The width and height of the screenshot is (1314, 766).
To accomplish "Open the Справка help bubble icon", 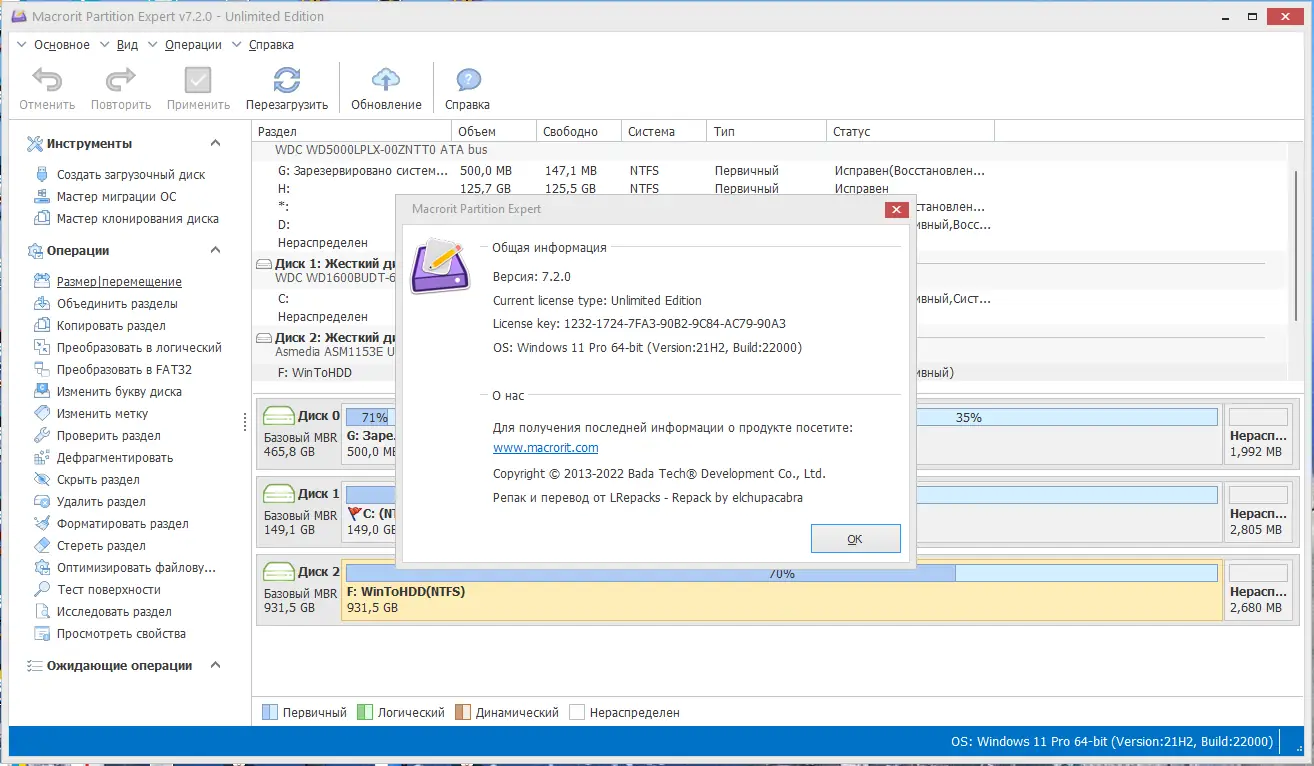I will pyautogui.click(x=468, y=80).
